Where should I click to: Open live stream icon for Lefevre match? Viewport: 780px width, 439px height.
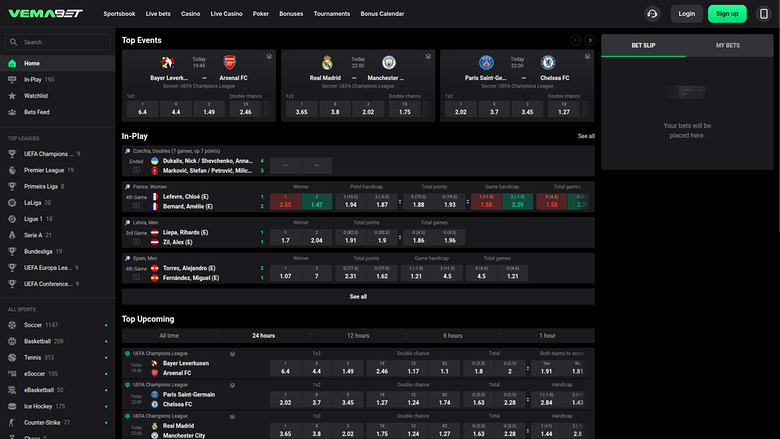click(x=136, y=205)
